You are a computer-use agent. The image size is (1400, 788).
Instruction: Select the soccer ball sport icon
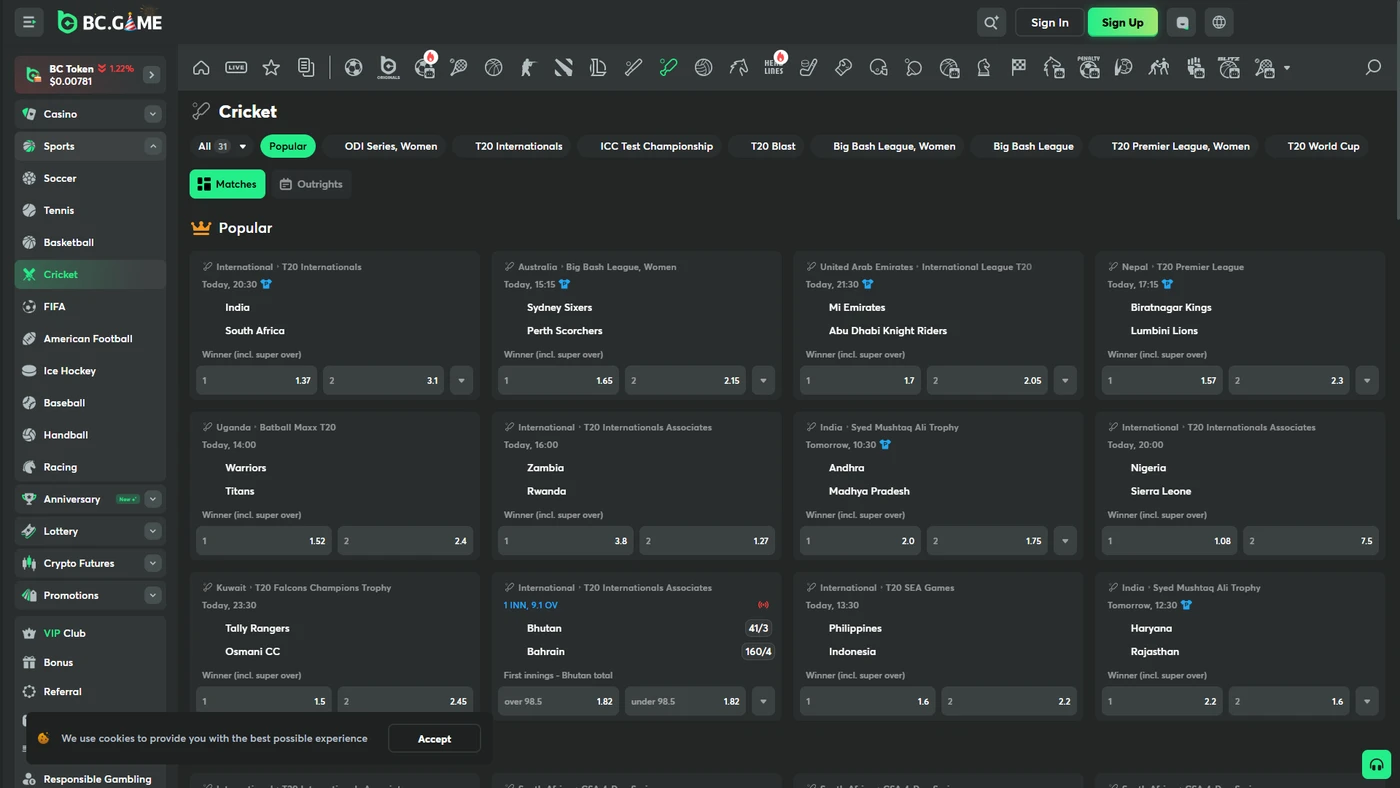coord(353,68)
